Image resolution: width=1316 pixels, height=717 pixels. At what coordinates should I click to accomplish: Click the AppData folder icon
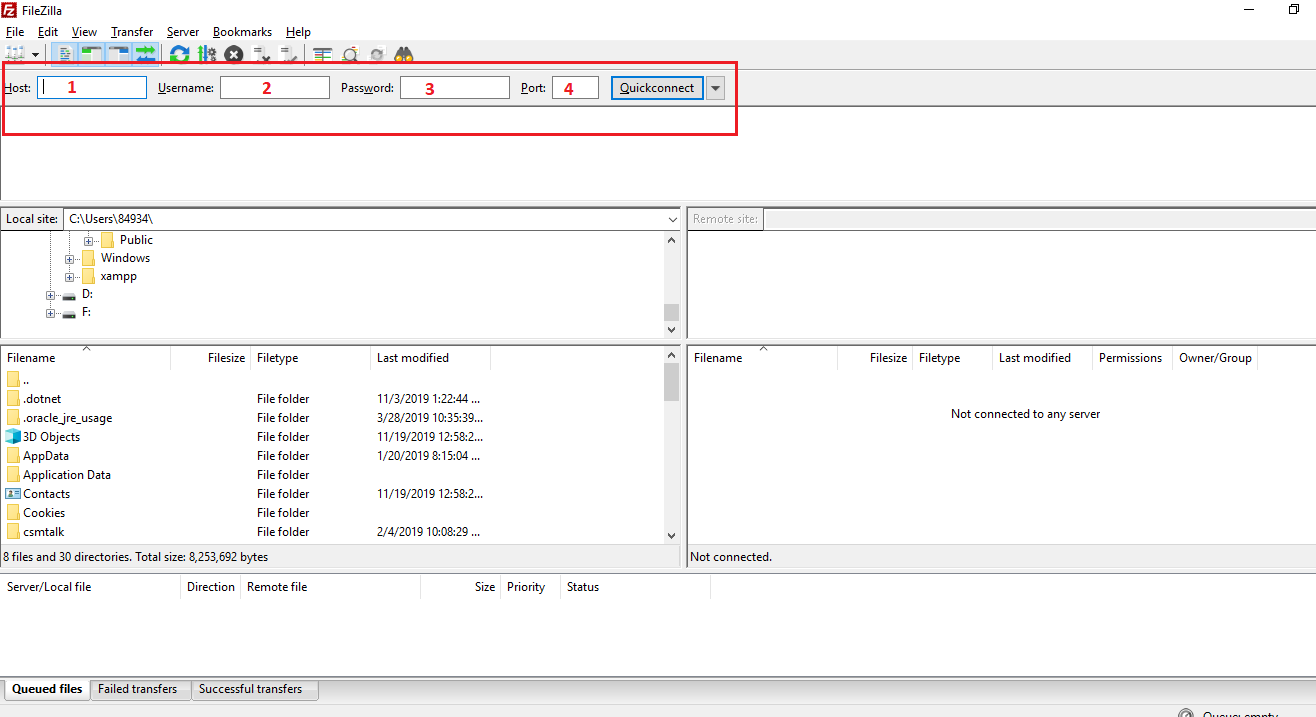click(13, 456)
